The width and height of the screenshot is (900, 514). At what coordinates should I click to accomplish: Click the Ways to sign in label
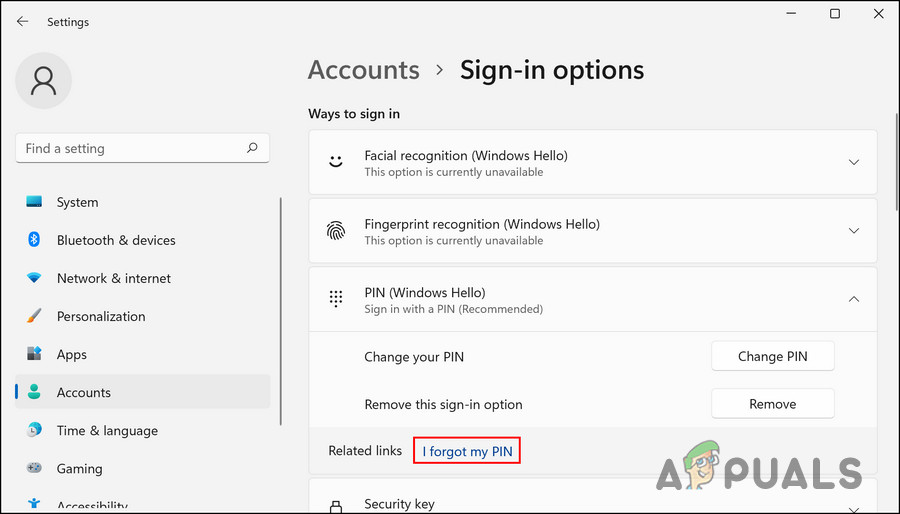354,114
